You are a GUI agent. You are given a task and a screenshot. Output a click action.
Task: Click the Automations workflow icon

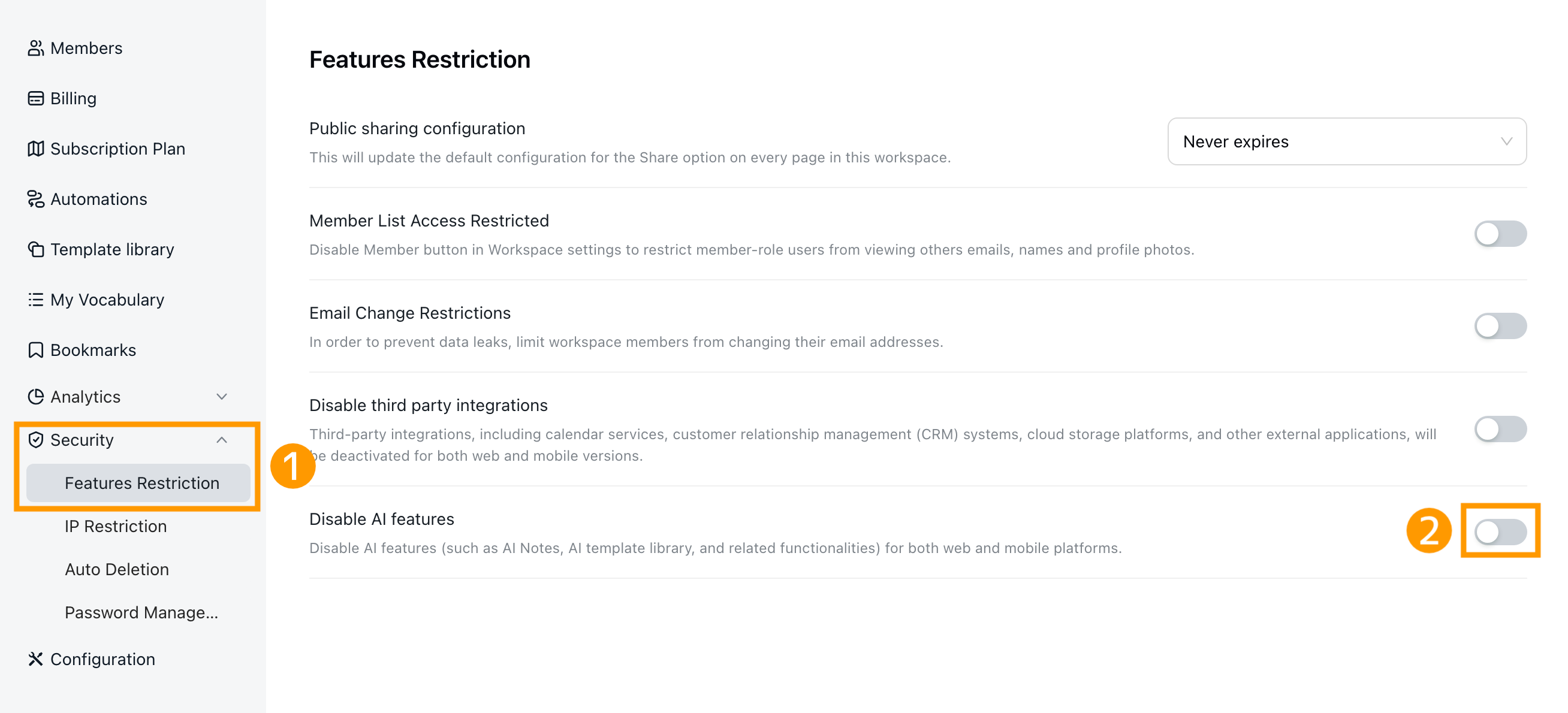coord(35,199)
